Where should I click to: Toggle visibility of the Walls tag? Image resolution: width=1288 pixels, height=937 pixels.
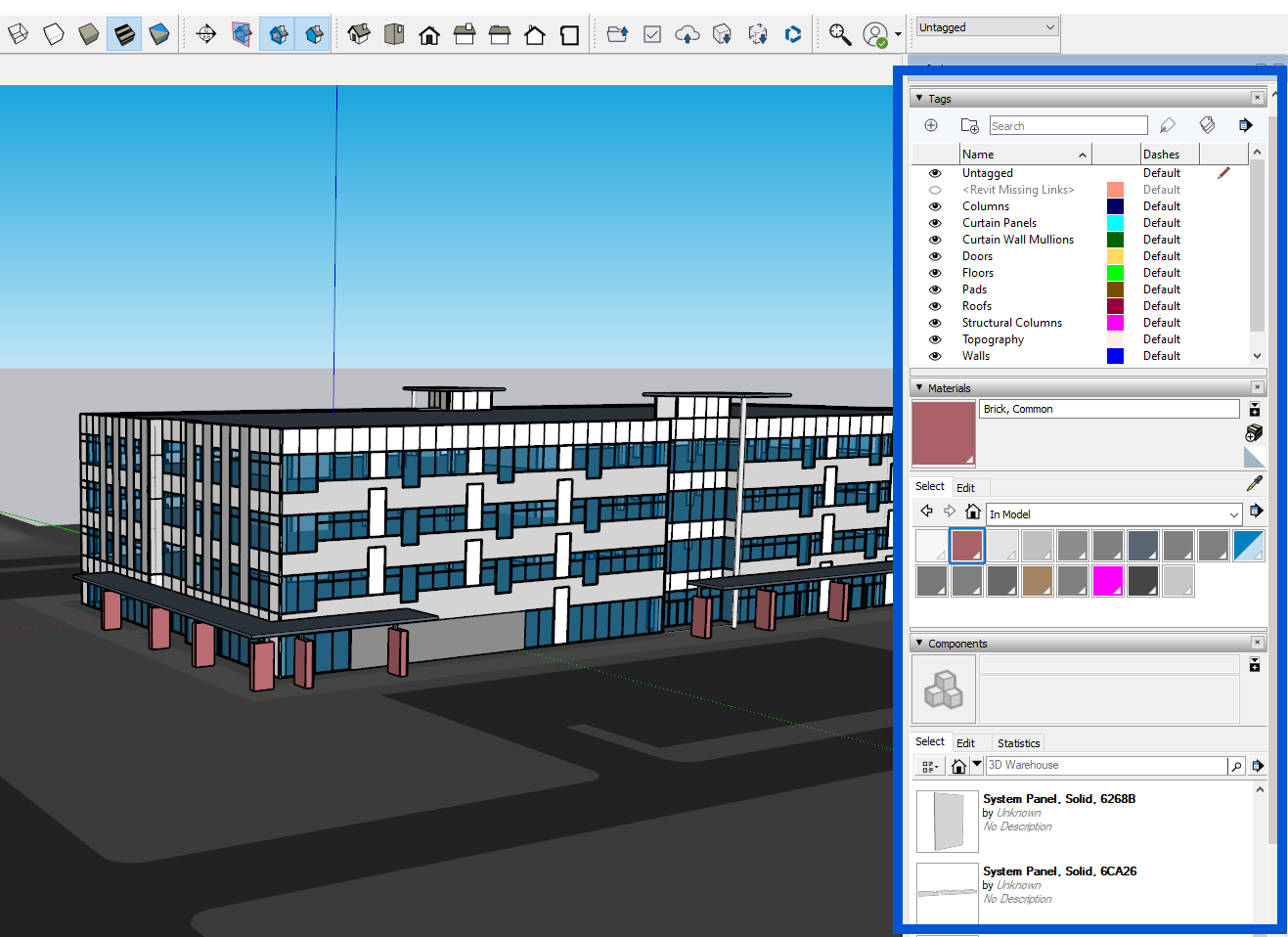pyautogui.click(x=934, y=355)
